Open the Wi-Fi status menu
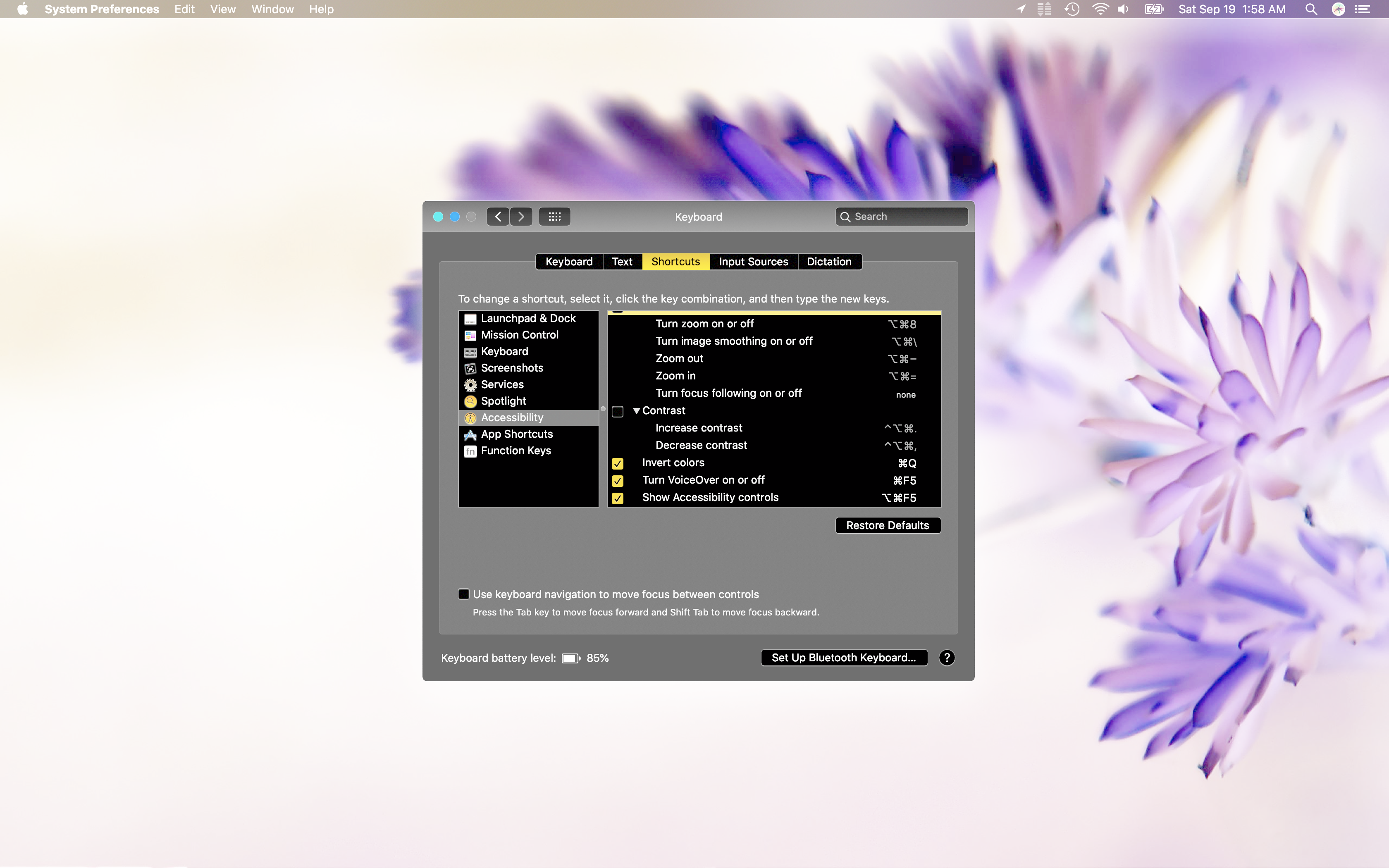Screen dimensions: 1389x868 click(1100, 9)
